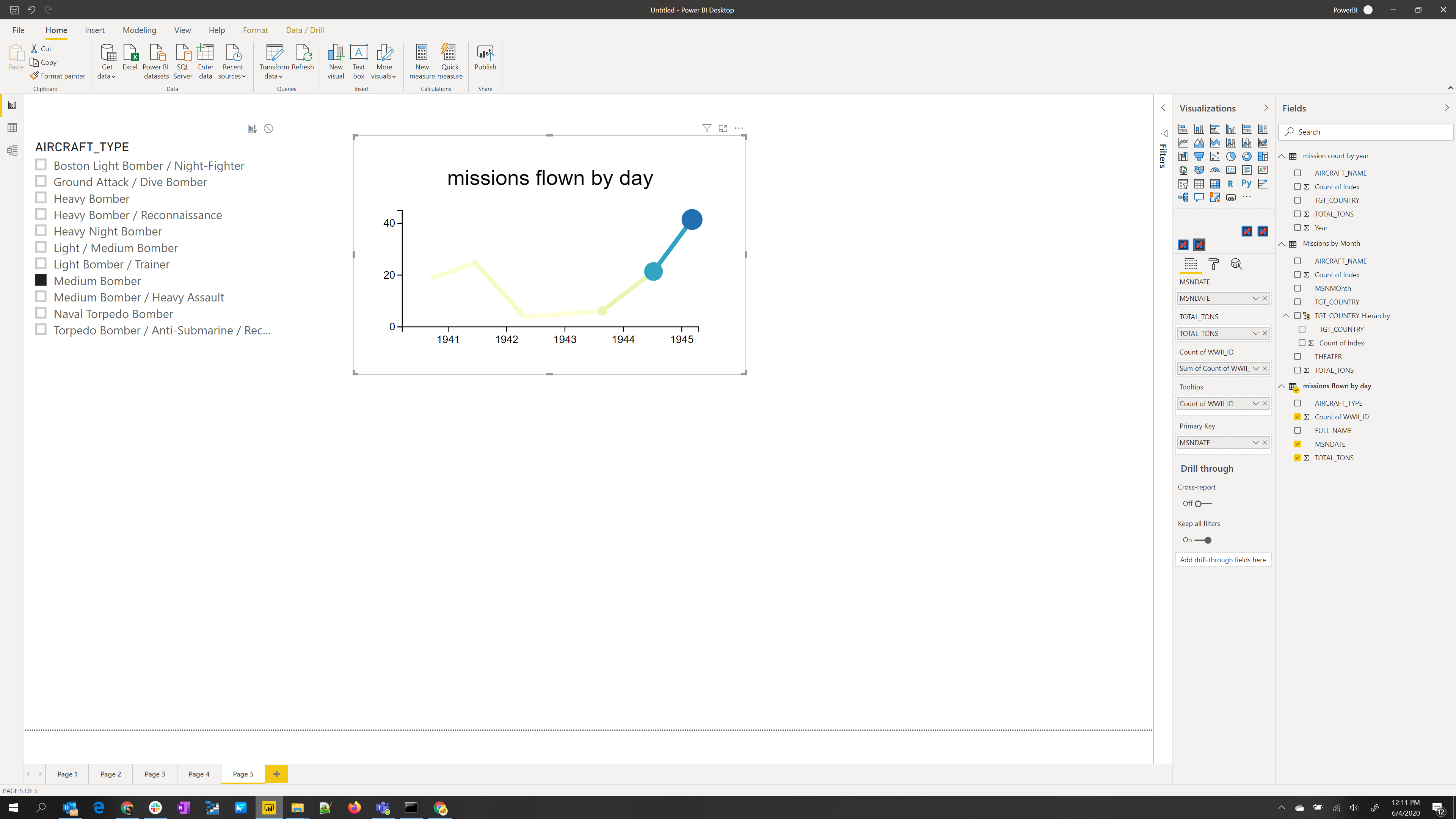Select the gauge visualization icon
Image resolution: width=1456 pixels, height=819 pixels.
[x=1214, y=170]
